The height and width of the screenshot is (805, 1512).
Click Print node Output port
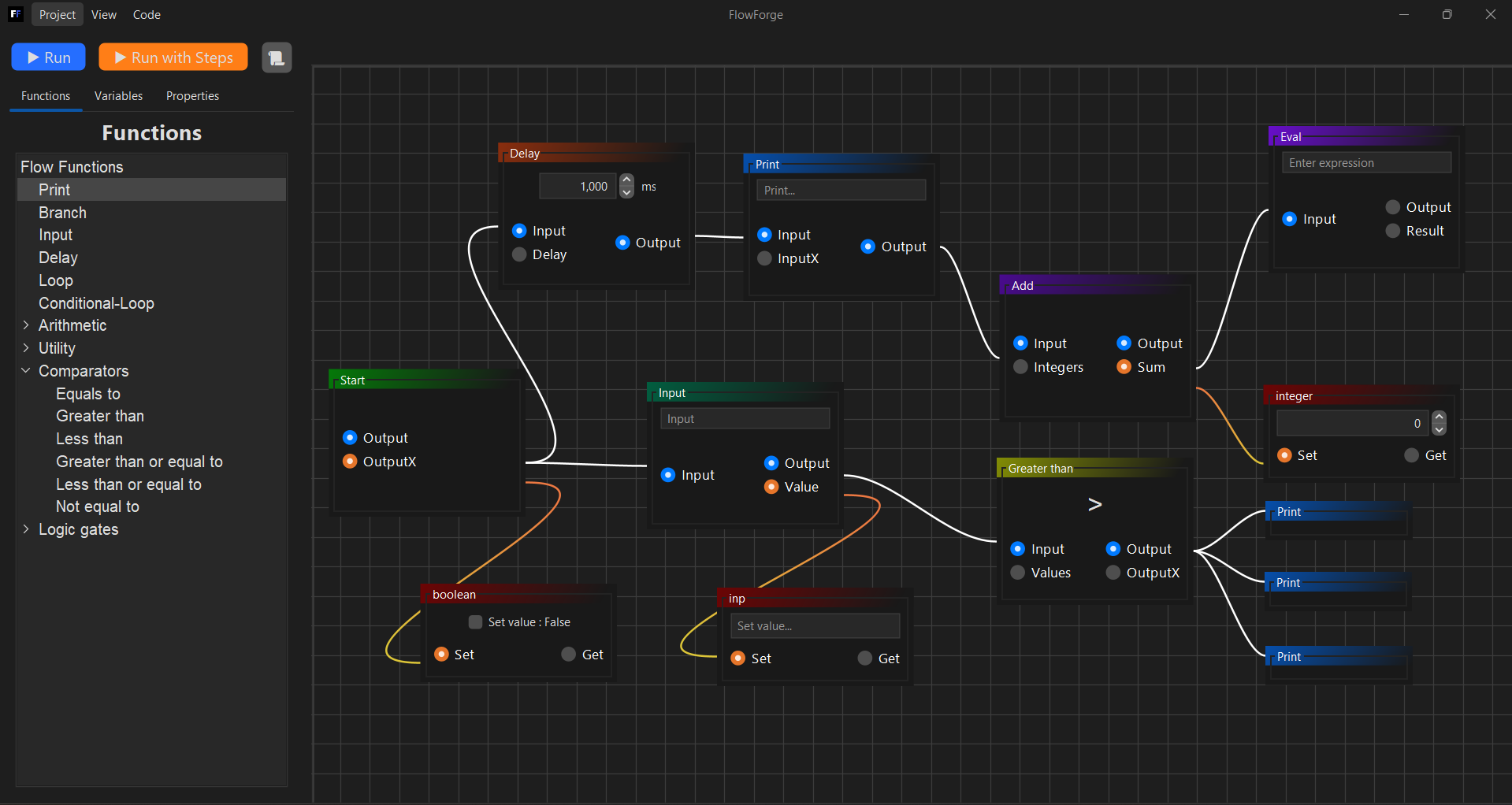[x=867, y=247]
